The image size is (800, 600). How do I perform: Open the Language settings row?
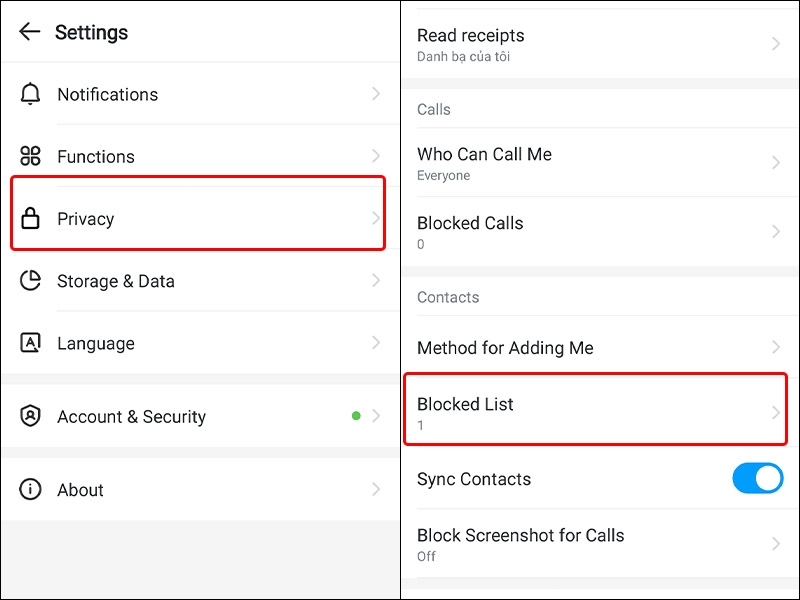click(200, 342)
